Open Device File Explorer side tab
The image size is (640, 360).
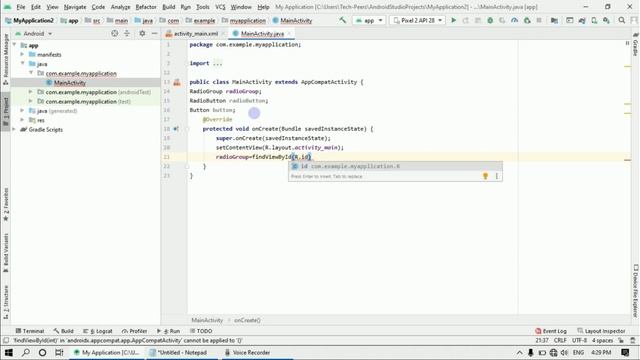coord(636,290)
